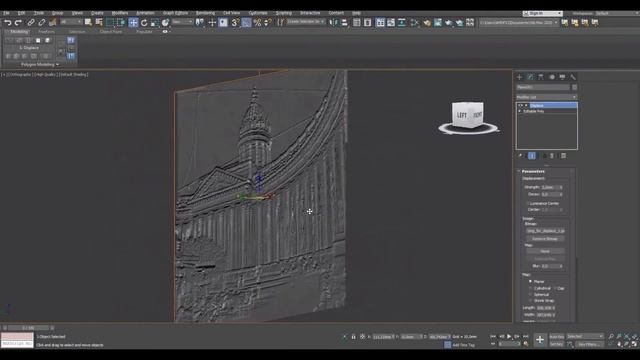Open the Modifier List dropdown
Screen dimensions: 640x360
coord(547,97)
